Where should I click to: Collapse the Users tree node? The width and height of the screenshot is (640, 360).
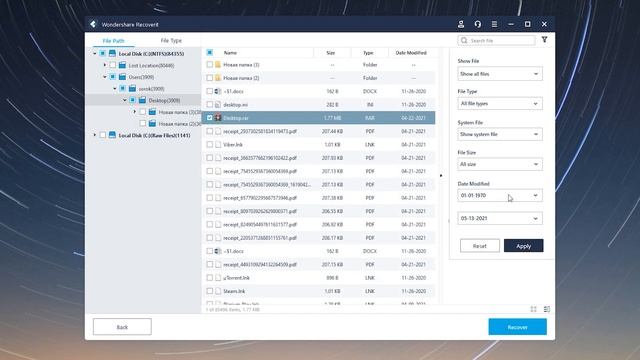(104, 77)
